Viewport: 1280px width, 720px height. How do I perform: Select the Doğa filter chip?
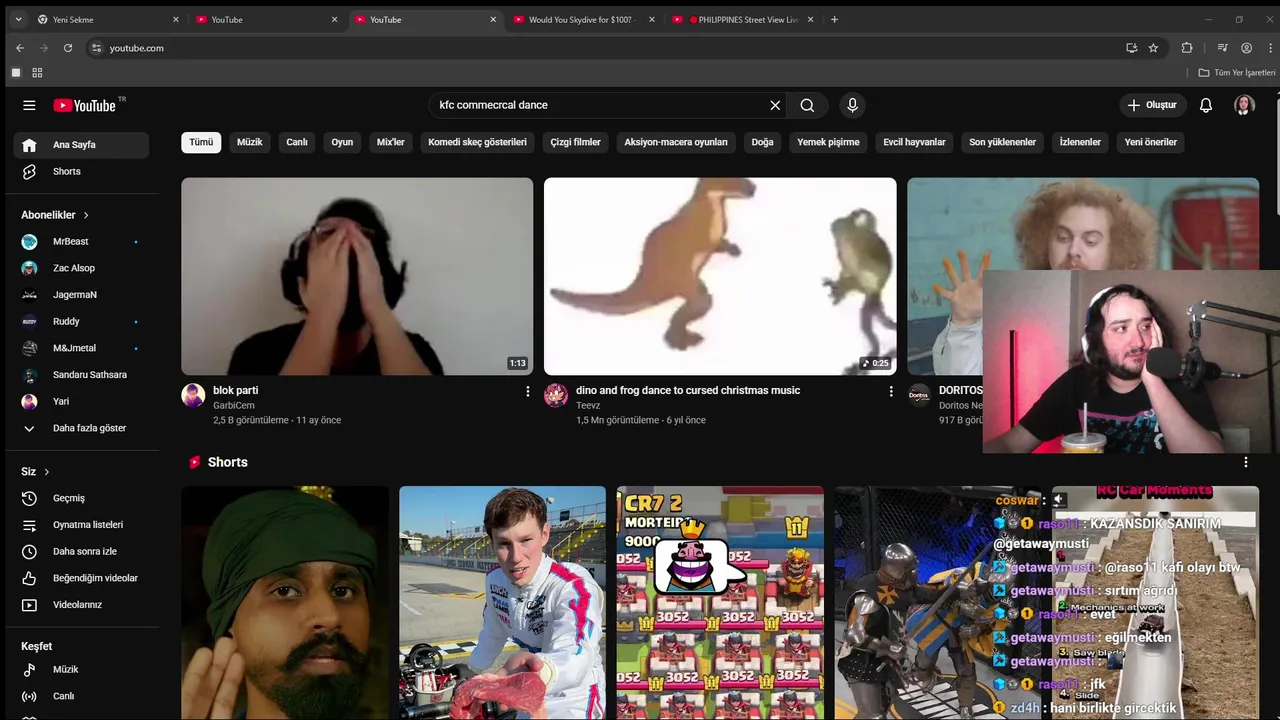[x=762, y=142]
